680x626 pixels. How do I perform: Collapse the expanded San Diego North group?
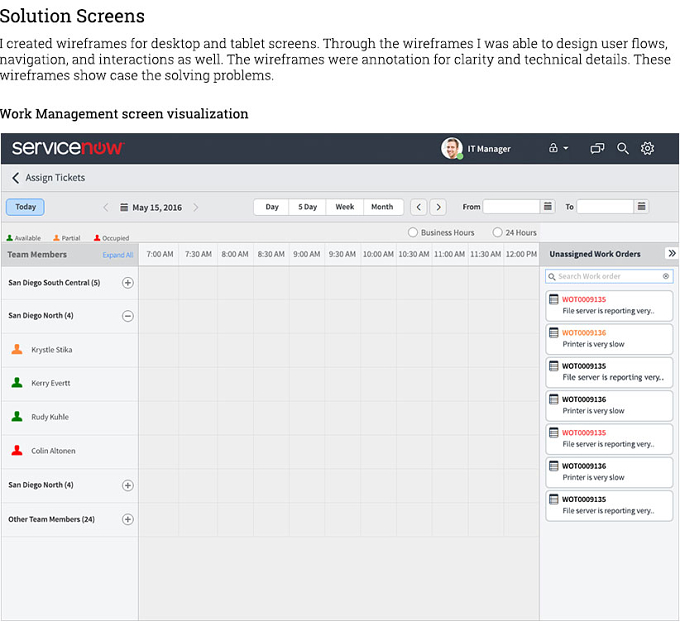click(x=128, y=316)
